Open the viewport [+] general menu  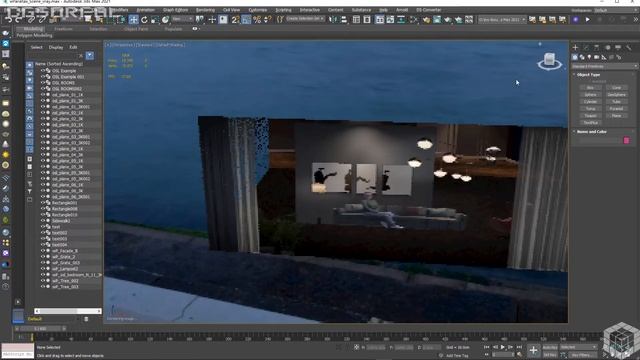click(x=108, y=45)
